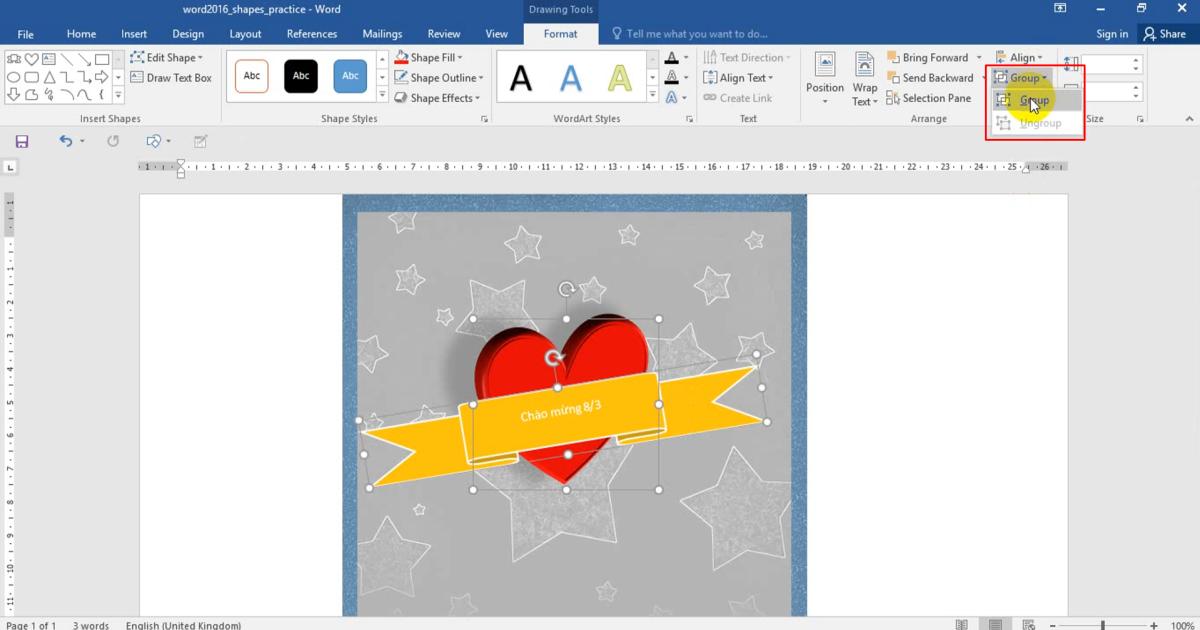This screenshot has height=630, width=1200.
Task: Open the Edit Shape dropdown
Action: pos(169,58)
